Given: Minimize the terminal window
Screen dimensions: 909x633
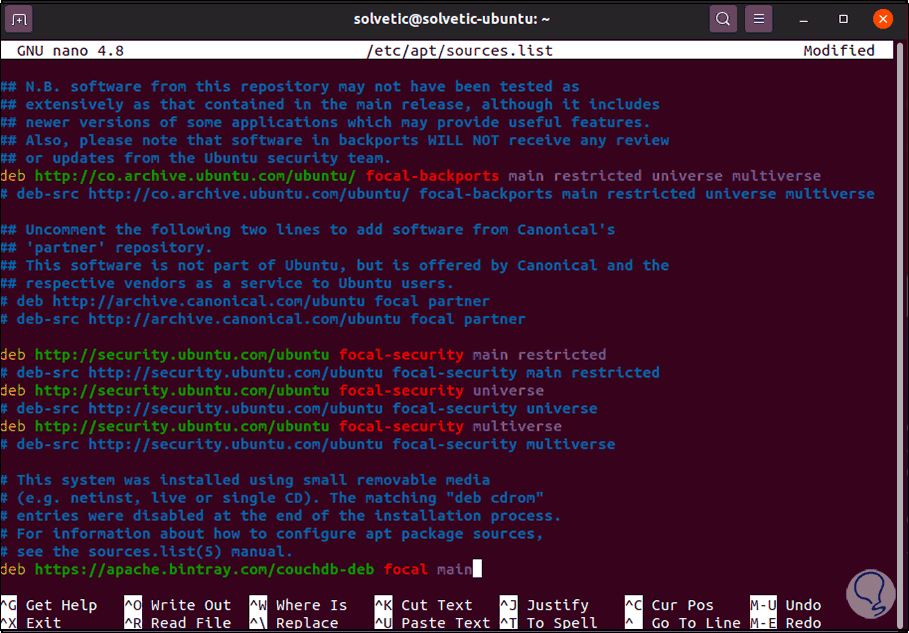Looking at the screenshot, I should [x=803, y=20].
